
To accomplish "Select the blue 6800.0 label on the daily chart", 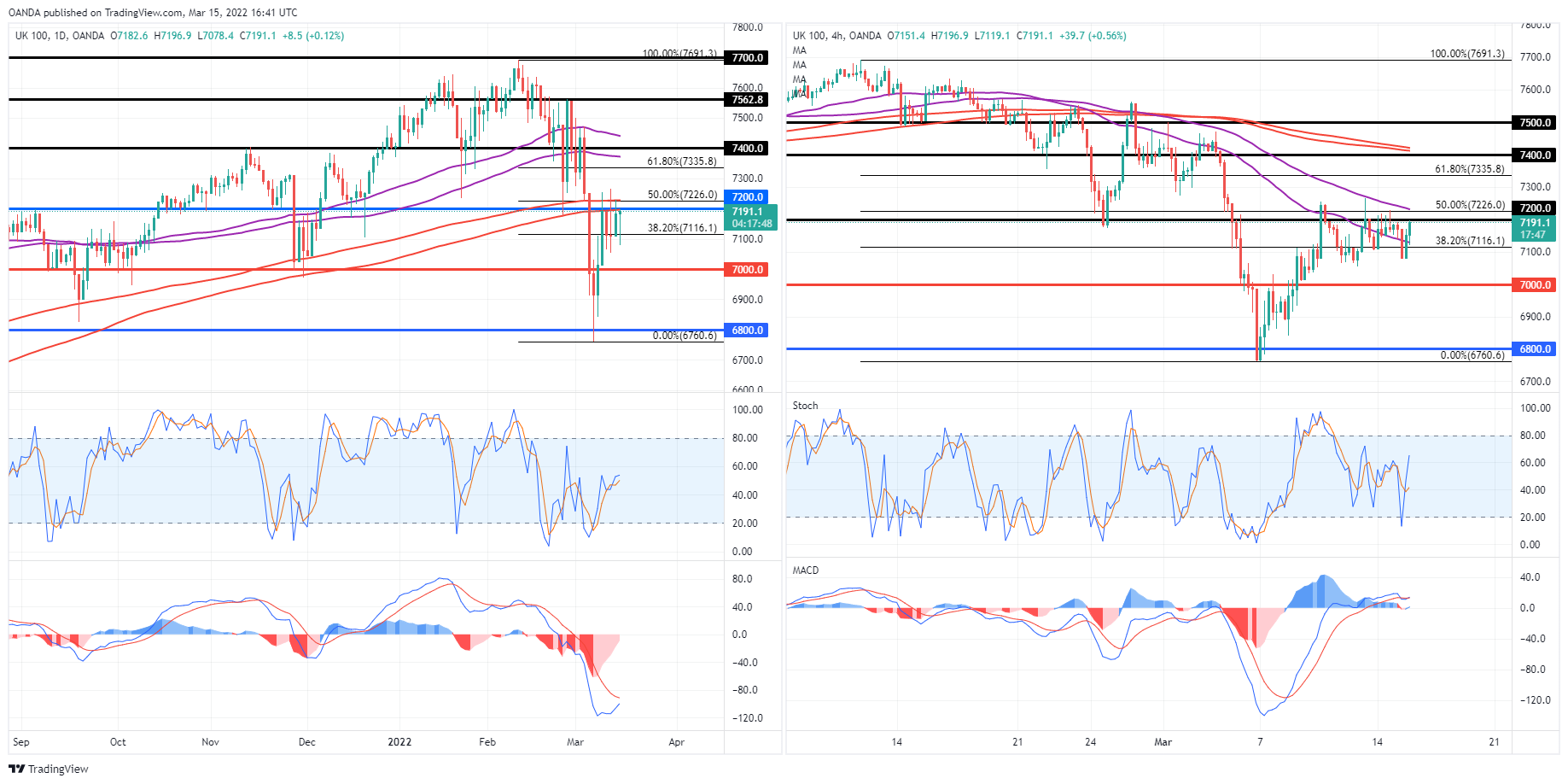I will coord(747,331).
